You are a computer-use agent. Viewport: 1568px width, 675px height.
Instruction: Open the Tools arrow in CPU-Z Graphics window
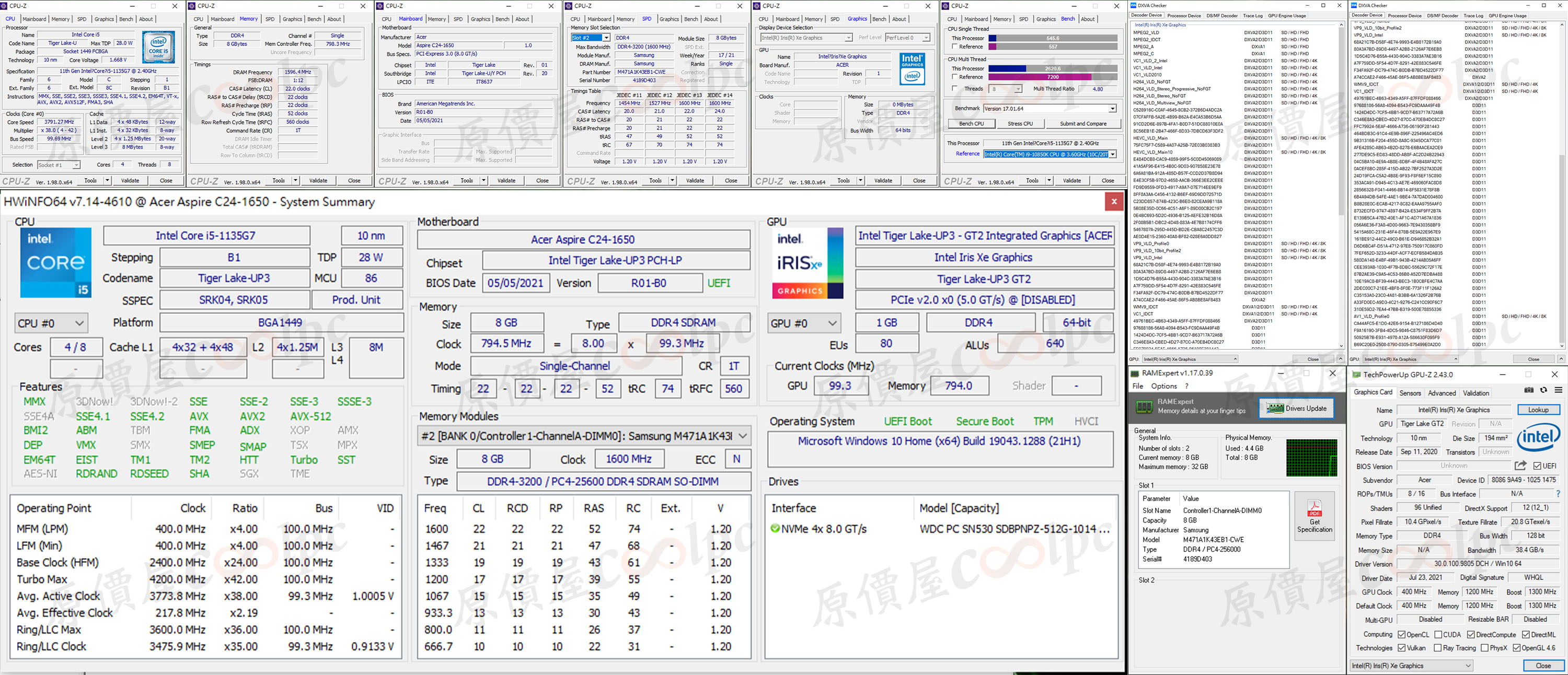pos(860,180)
